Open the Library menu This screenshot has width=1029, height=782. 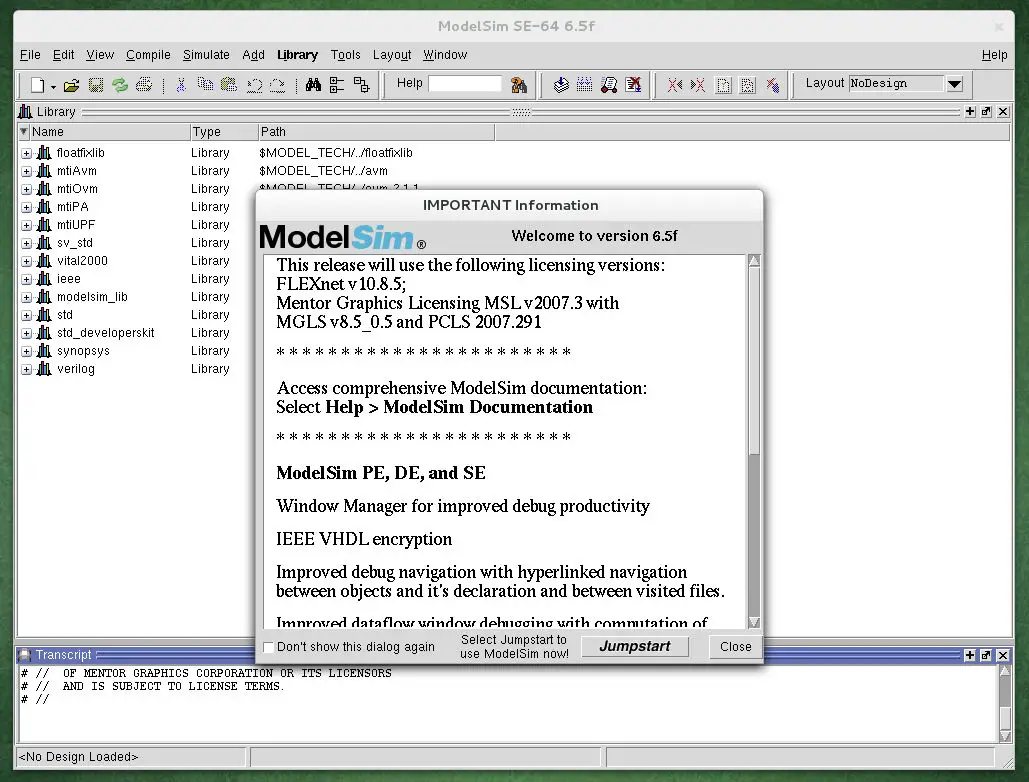297,55
